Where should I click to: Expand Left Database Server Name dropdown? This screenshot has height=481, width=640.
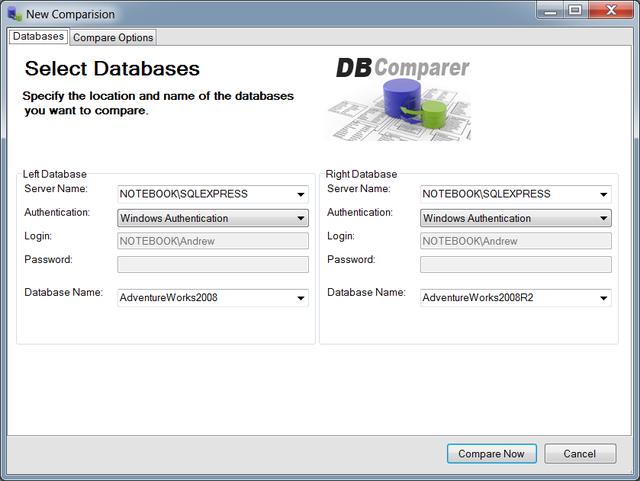pos(300,194)
